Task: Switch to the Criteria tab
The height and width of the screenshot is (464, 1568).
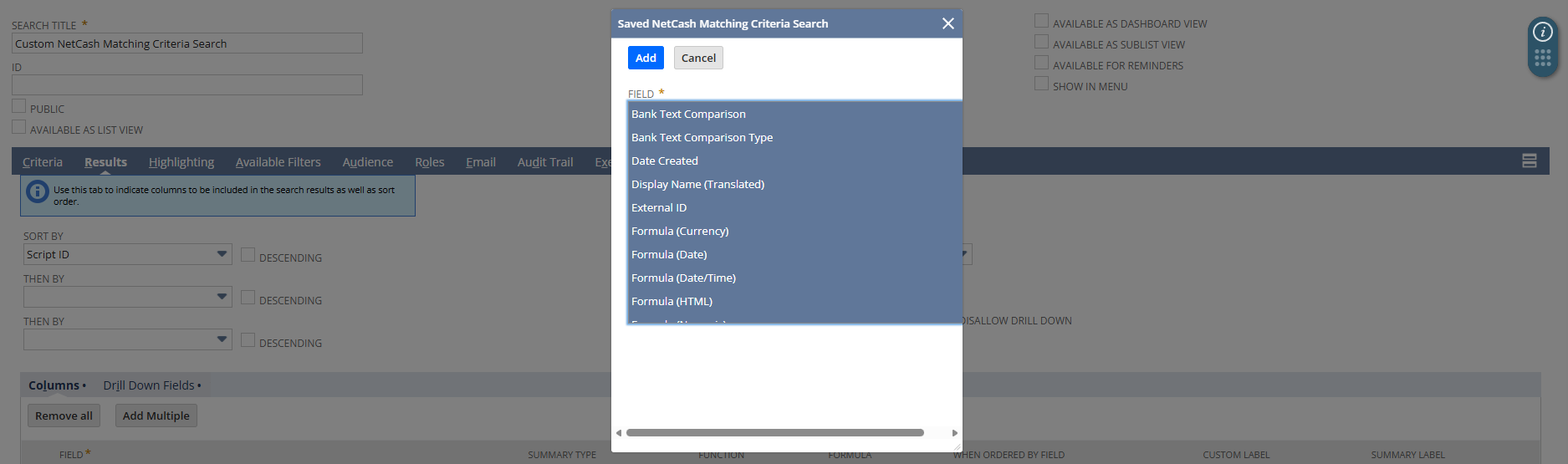Action: (42, 162)
